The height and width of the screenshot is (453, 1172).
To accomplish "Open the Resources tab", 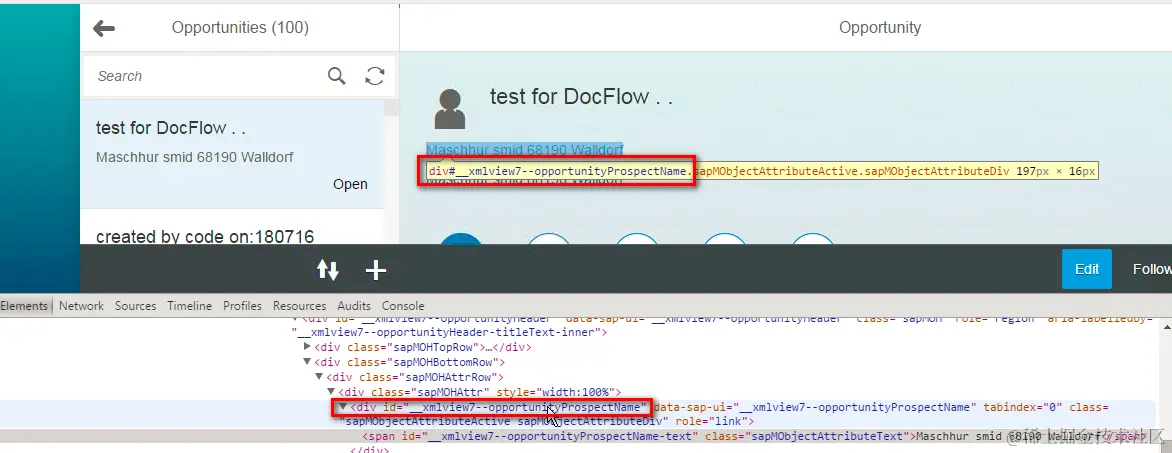I will (x=299, y=306).
